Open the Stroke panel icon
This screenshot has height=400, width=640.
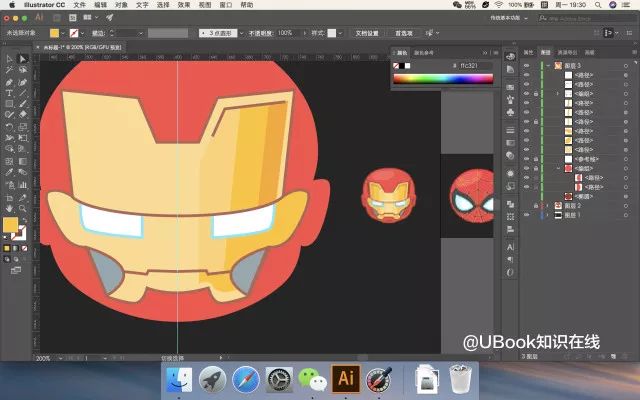click(x=510, y=130)
